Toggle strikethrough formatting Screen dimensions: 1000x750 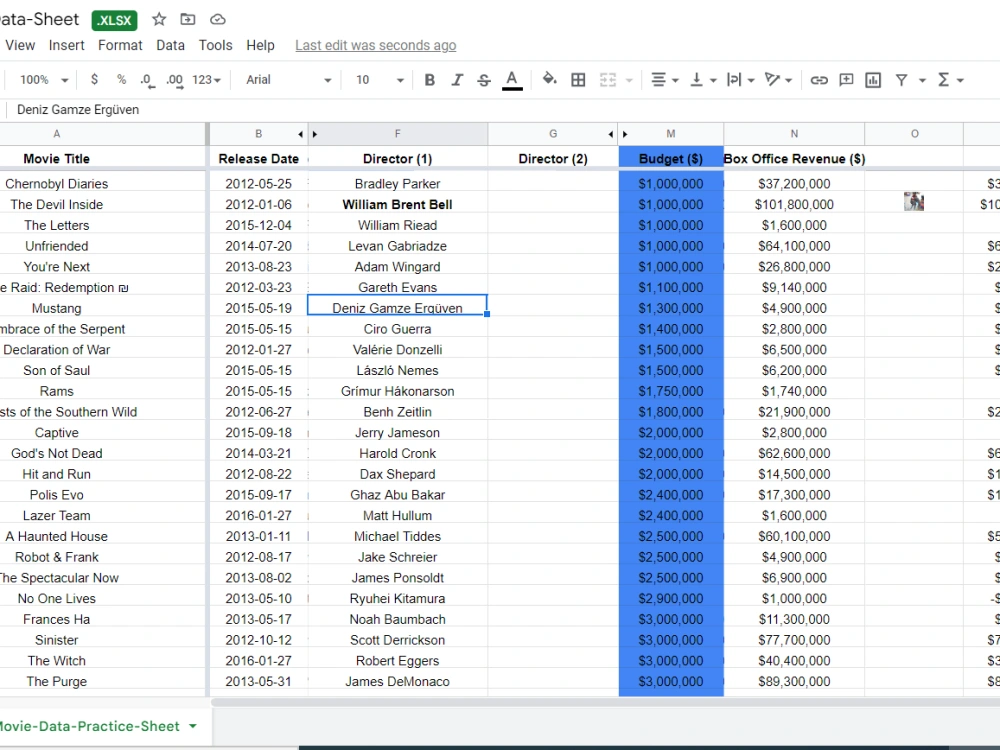(x=483, y=79)
